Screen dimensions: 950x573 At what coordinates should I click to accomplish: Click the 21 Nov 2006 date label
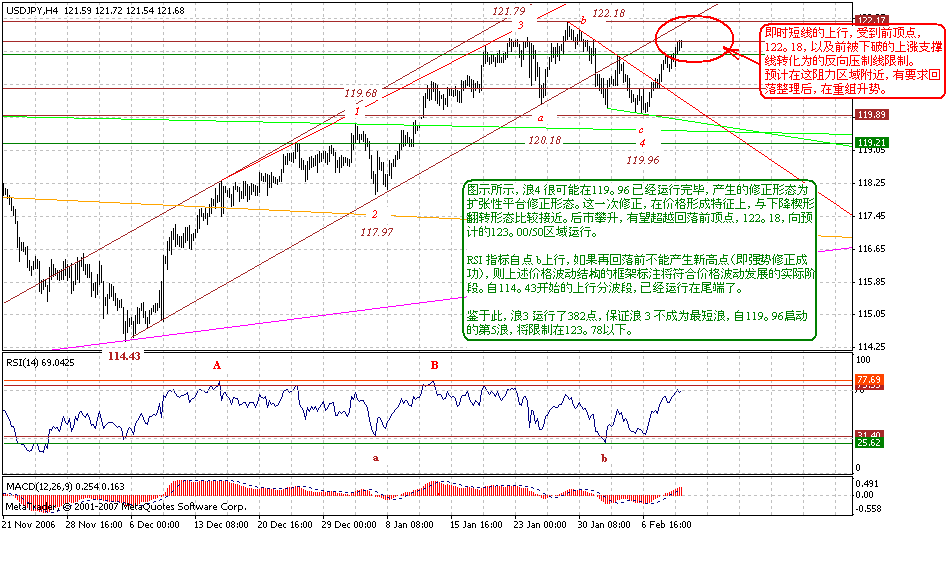point(28,525)
